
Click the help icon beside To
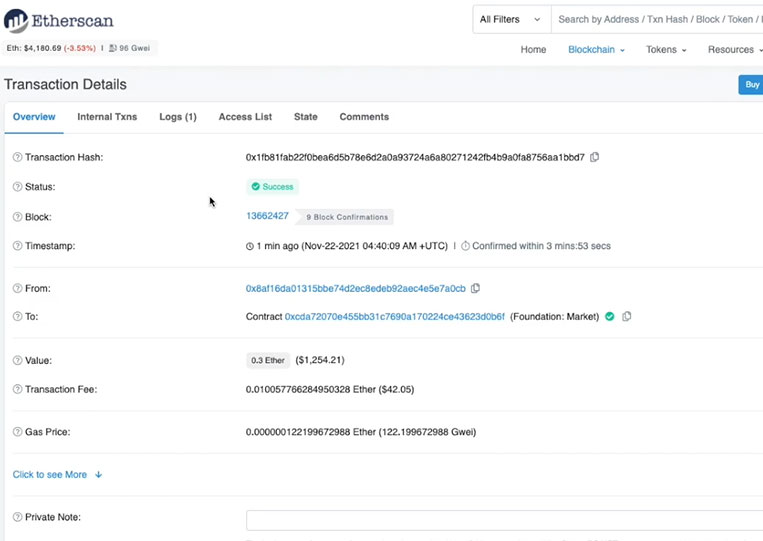click(x=18, y=316)
